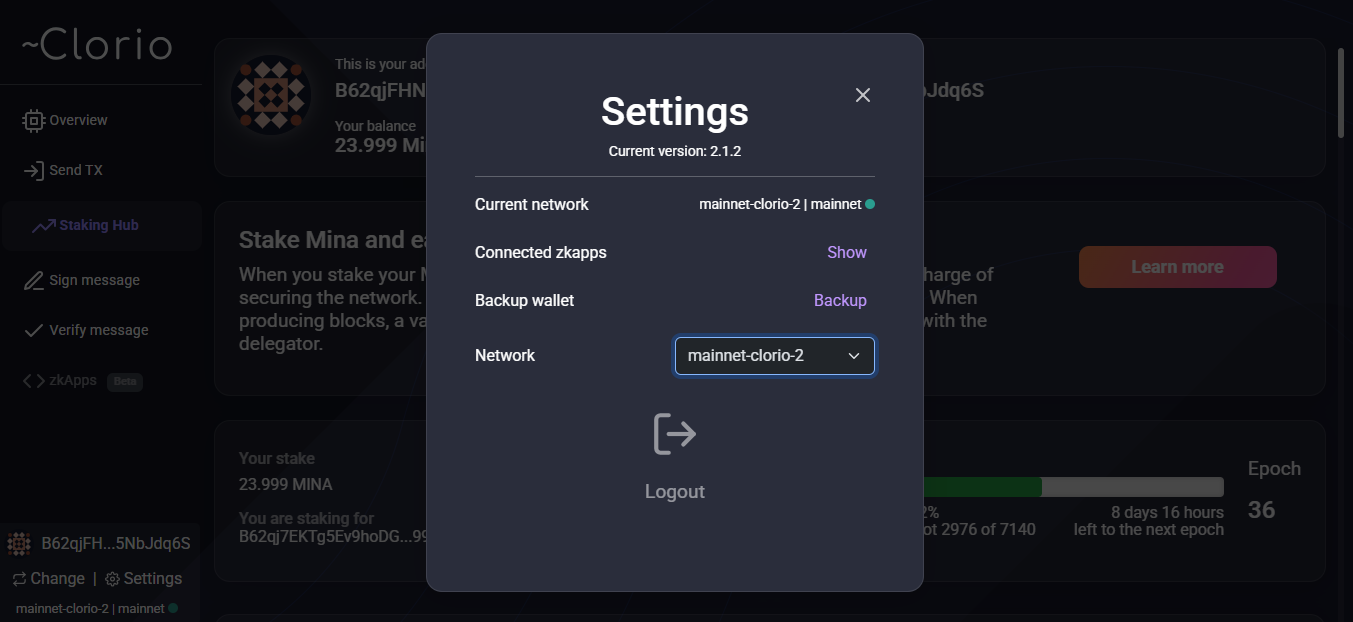
Task: Click the epoch progress bar
Action: (x=1070, y=487)
